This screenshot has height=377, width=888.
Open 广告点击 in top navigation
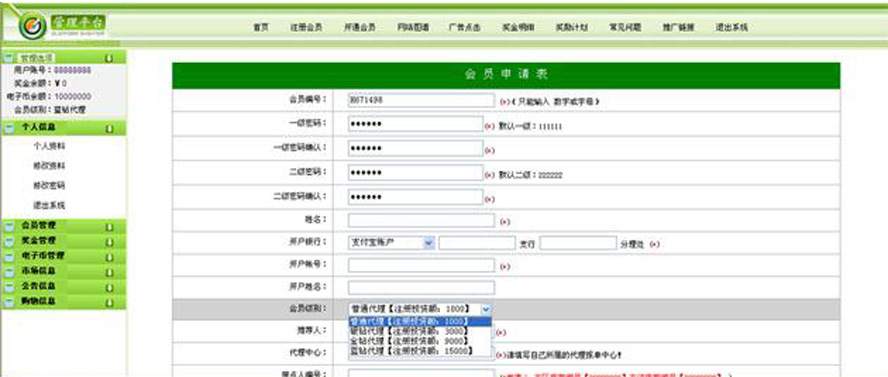point(464,27)
